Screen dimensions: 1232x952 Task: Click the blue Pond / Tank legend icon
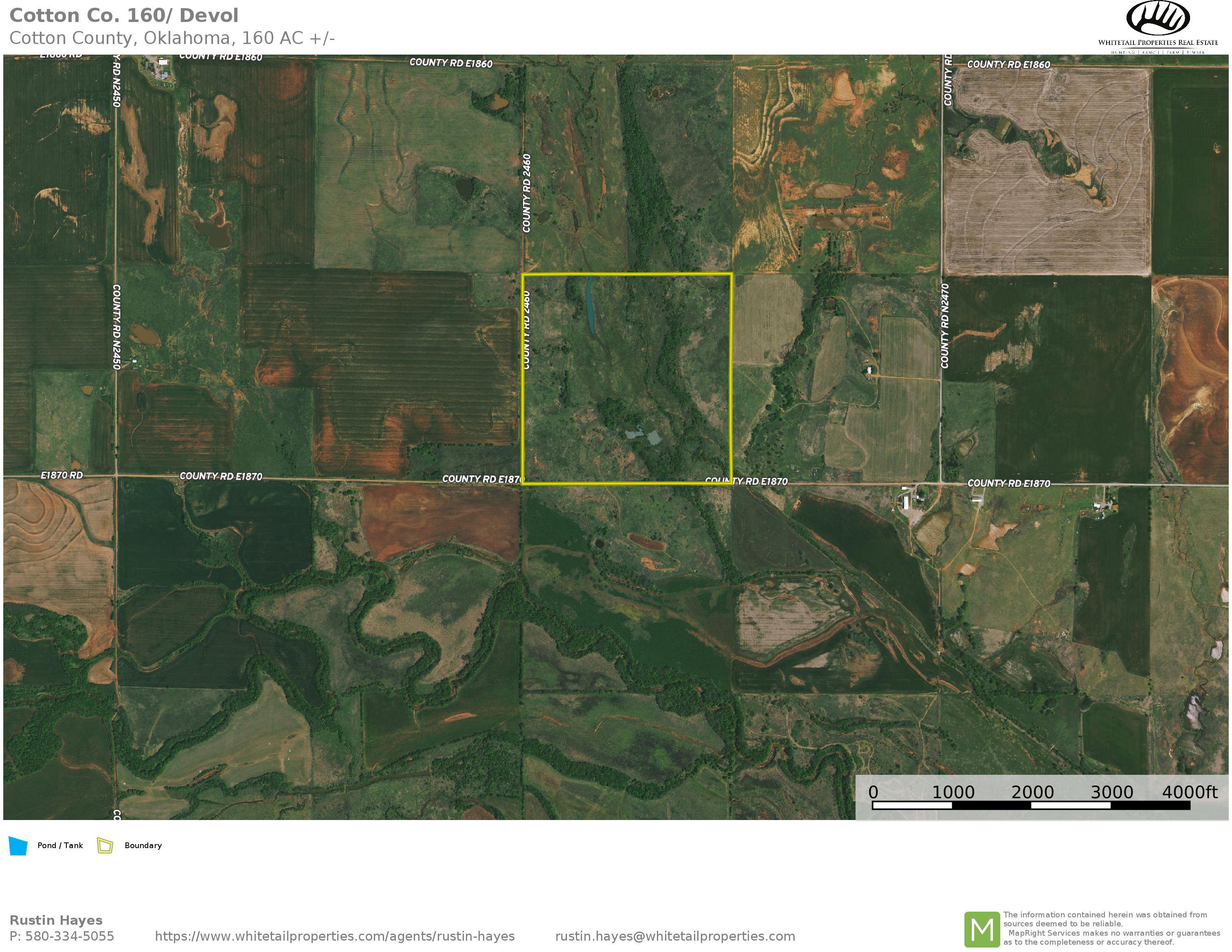[18, 846]
